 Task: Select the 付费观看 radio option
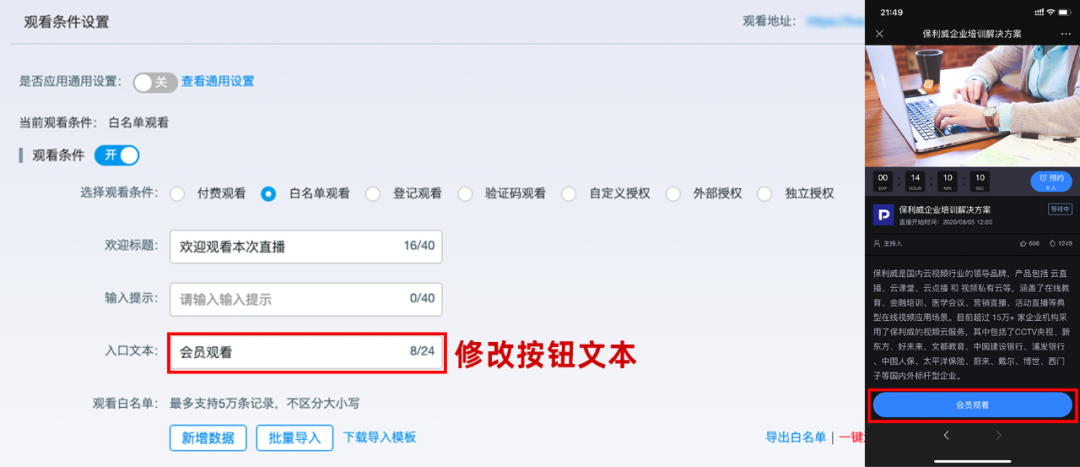(177, 194)
